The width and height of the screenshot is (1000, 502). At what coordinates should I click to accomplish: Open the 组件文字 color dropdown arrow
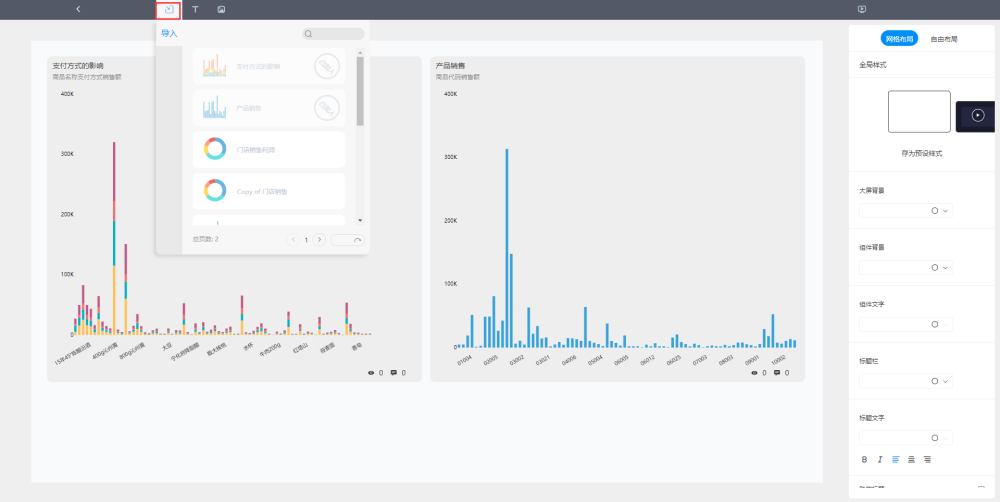click(946, 324)
